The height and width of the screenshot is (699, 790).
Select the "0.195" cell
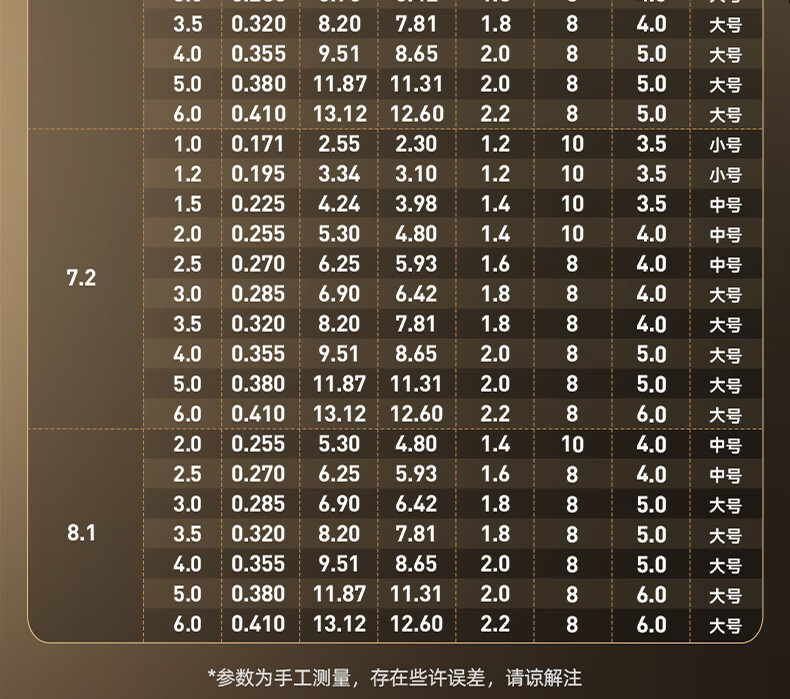258,174
